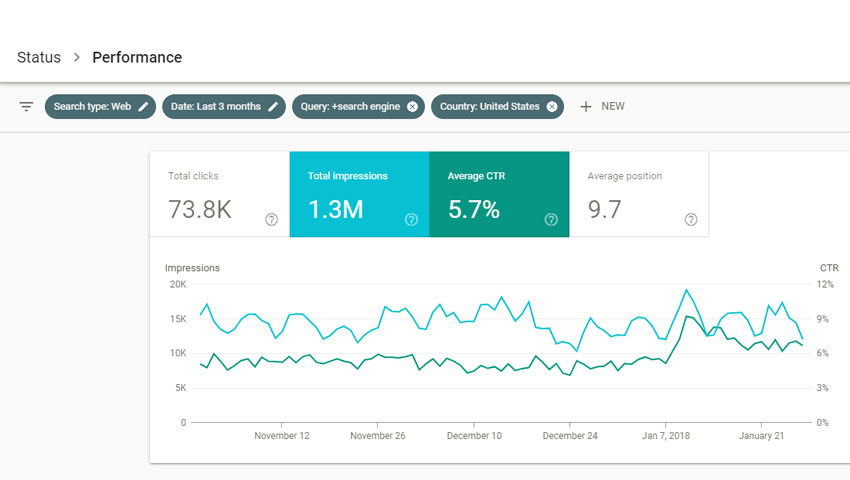Disable the Total impressions metric card

tap(350, 195)
